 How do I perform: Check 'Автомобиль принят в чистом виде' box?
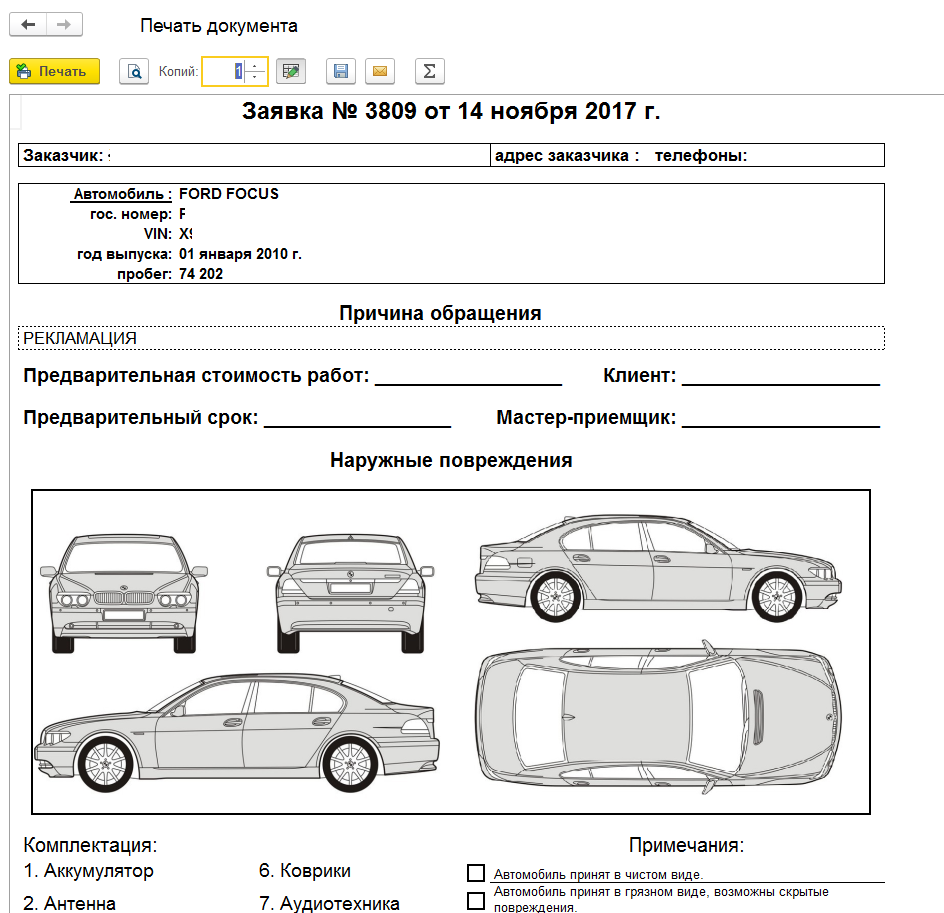476,873
